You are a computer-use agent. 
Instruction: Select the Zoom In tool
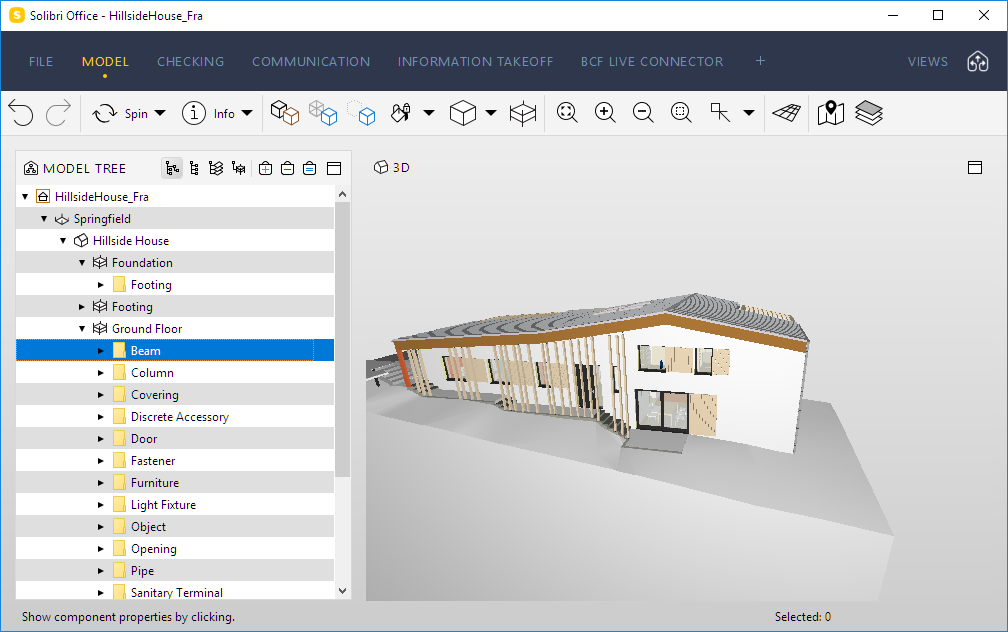(605, 113)
